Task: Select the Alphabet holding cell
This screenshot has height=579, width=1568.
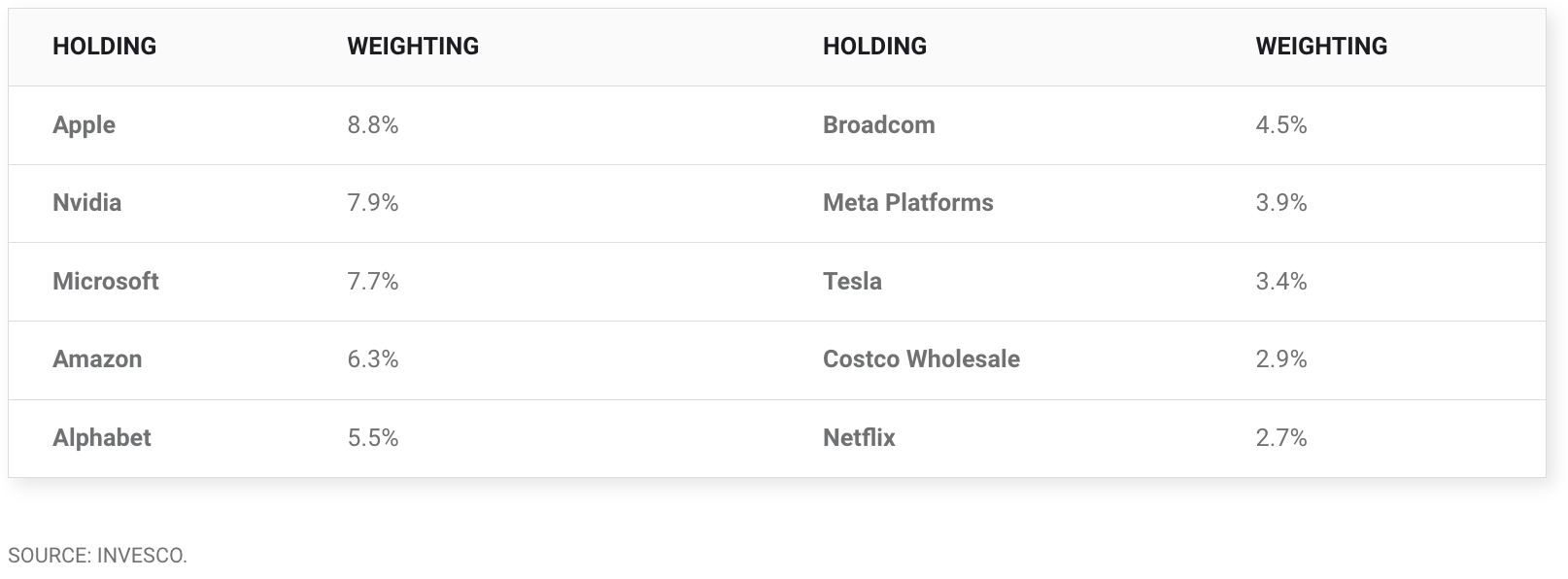Action: click(x=101, y=438)
